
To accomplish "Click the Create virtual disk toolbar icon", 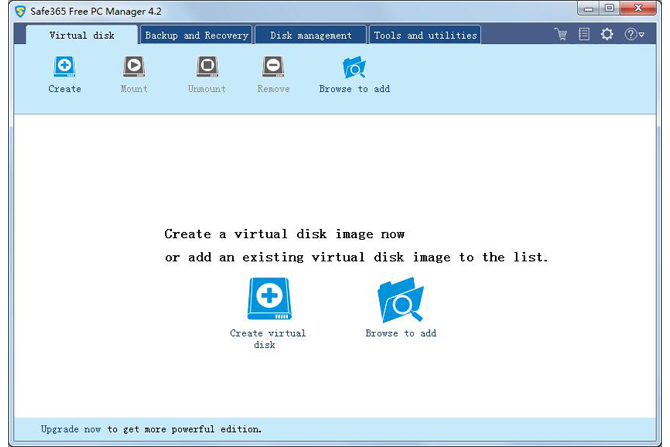I will click(65, 66).
